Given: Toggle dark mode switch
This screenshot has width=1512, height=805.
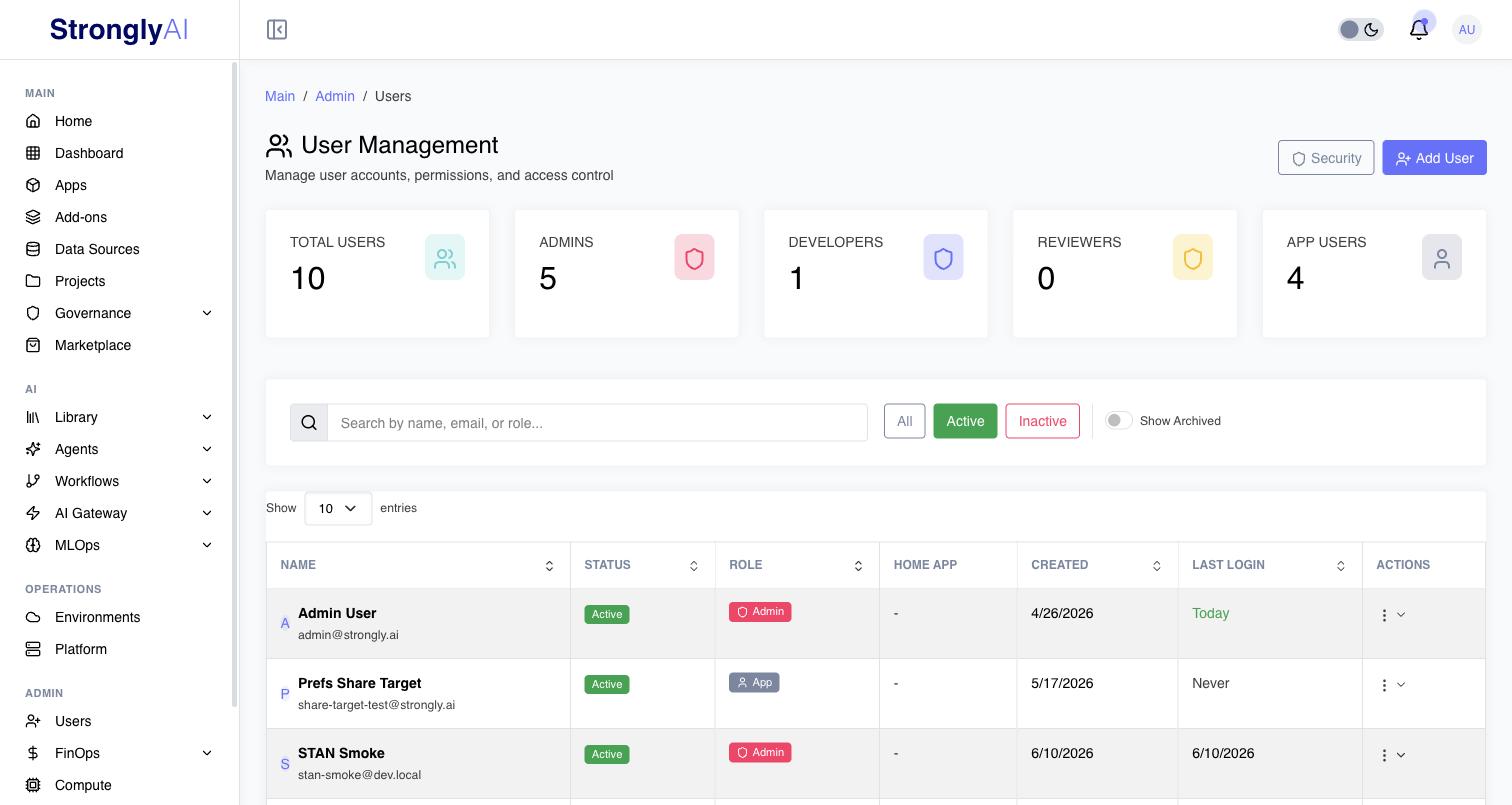Looking at the screenshot, I should pos(1360,30).
